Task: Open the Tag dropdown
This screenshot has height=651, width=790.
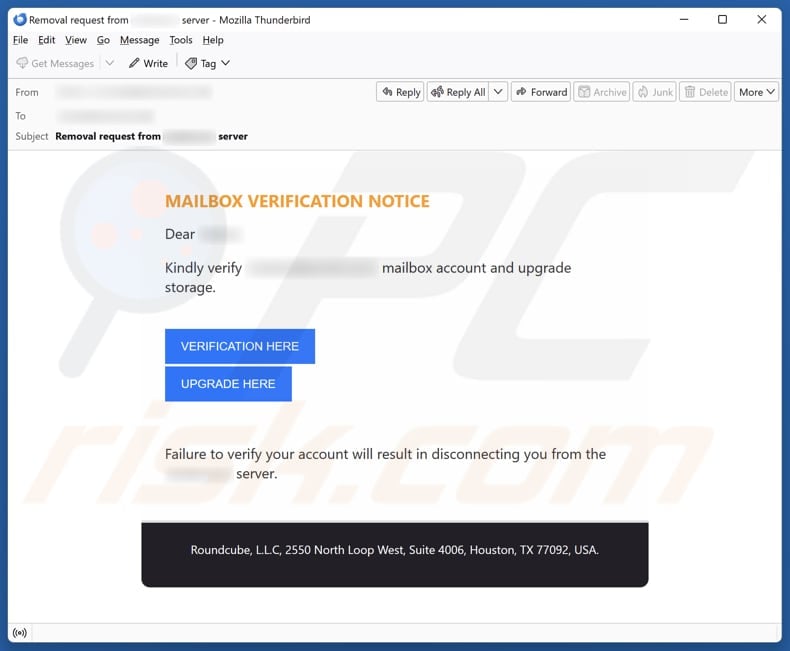Action: (208, 63)
